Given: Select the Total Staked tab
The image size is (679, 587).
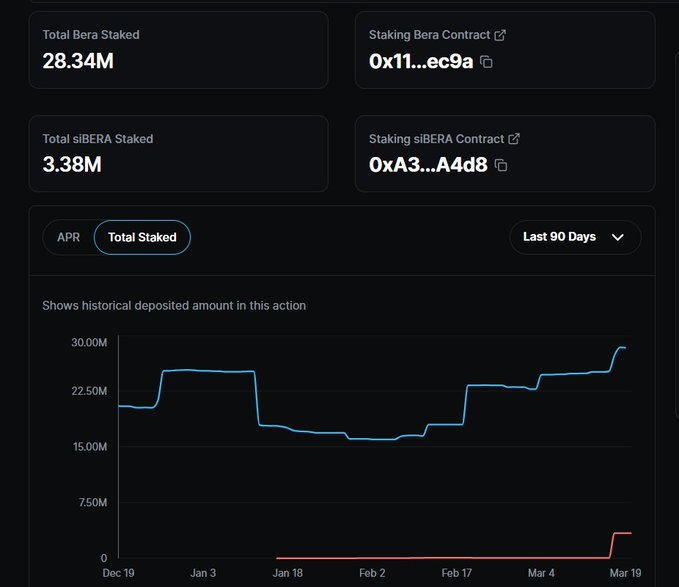Looking at the screenshot, I should coord(142,237).
